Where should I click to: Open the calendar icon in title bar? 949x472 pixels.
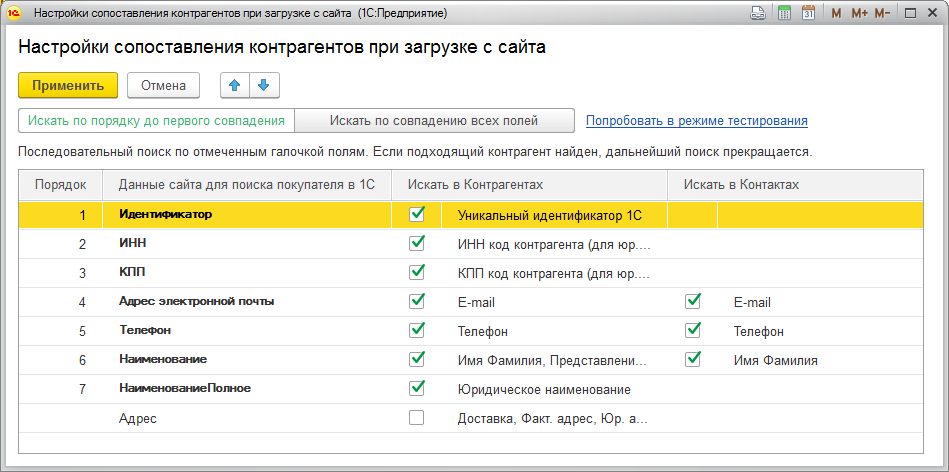click(808, 13)
